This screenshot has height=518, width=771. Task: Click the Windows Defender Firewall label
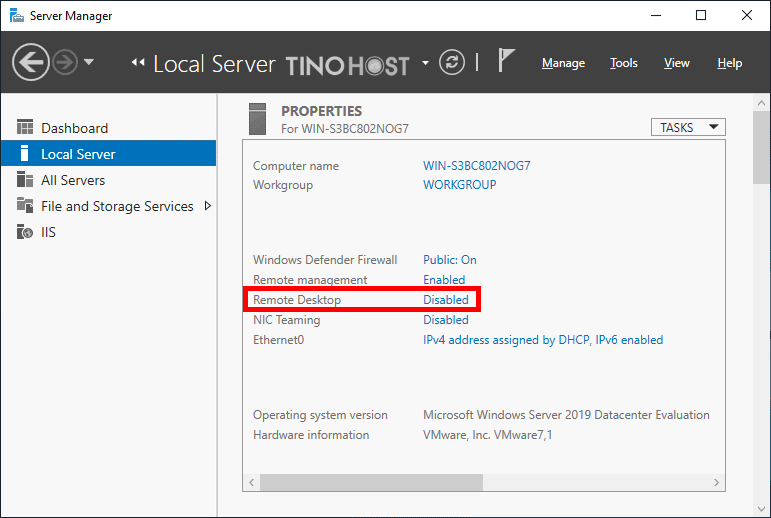pyautogui.click(x=325, y=260)
